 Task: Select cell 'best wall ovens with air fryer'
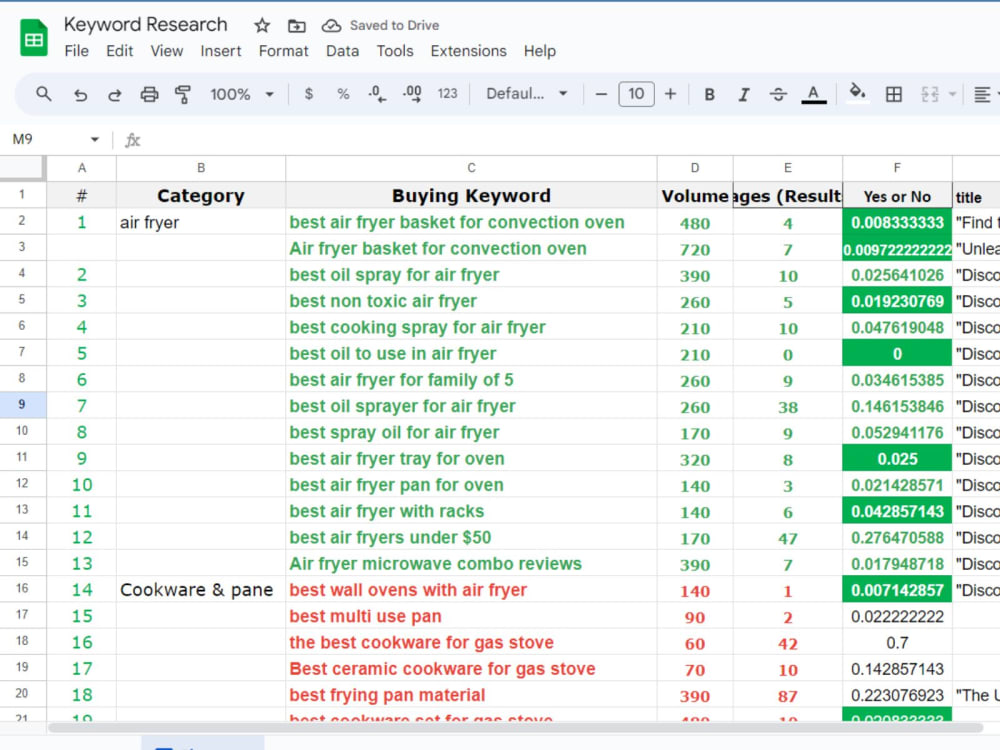click(471, 589)
